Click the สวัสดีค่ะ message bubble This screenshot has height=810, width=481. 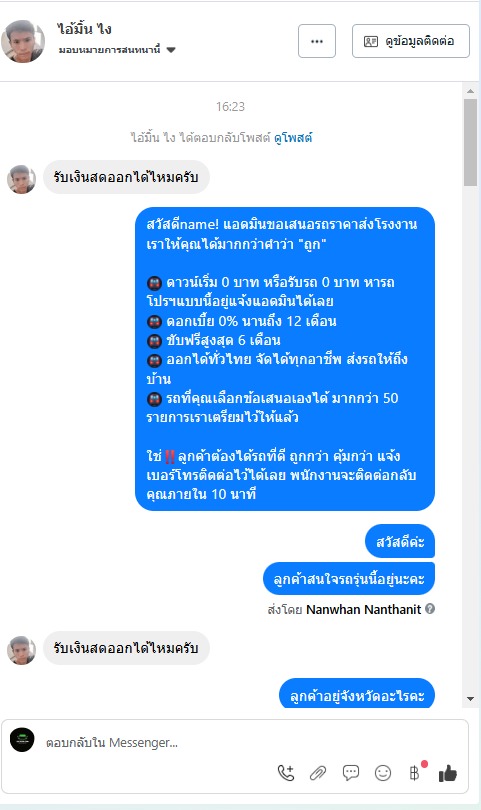(400, 542)
